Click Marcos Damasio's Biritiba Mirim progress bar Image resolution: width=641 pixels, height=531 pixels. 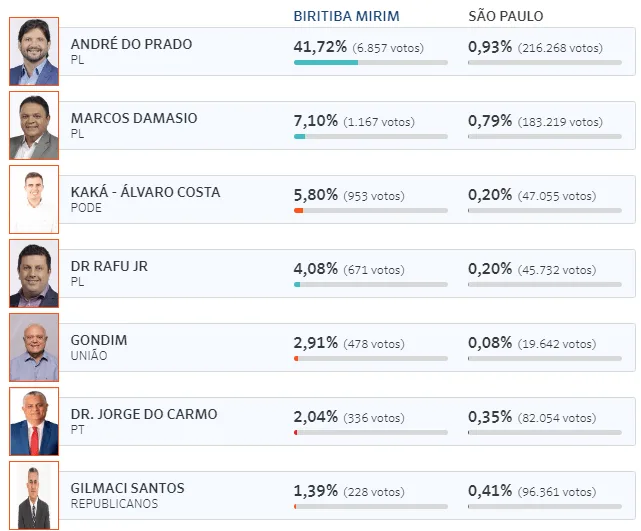pyautogui.click(x=370, y=137)
